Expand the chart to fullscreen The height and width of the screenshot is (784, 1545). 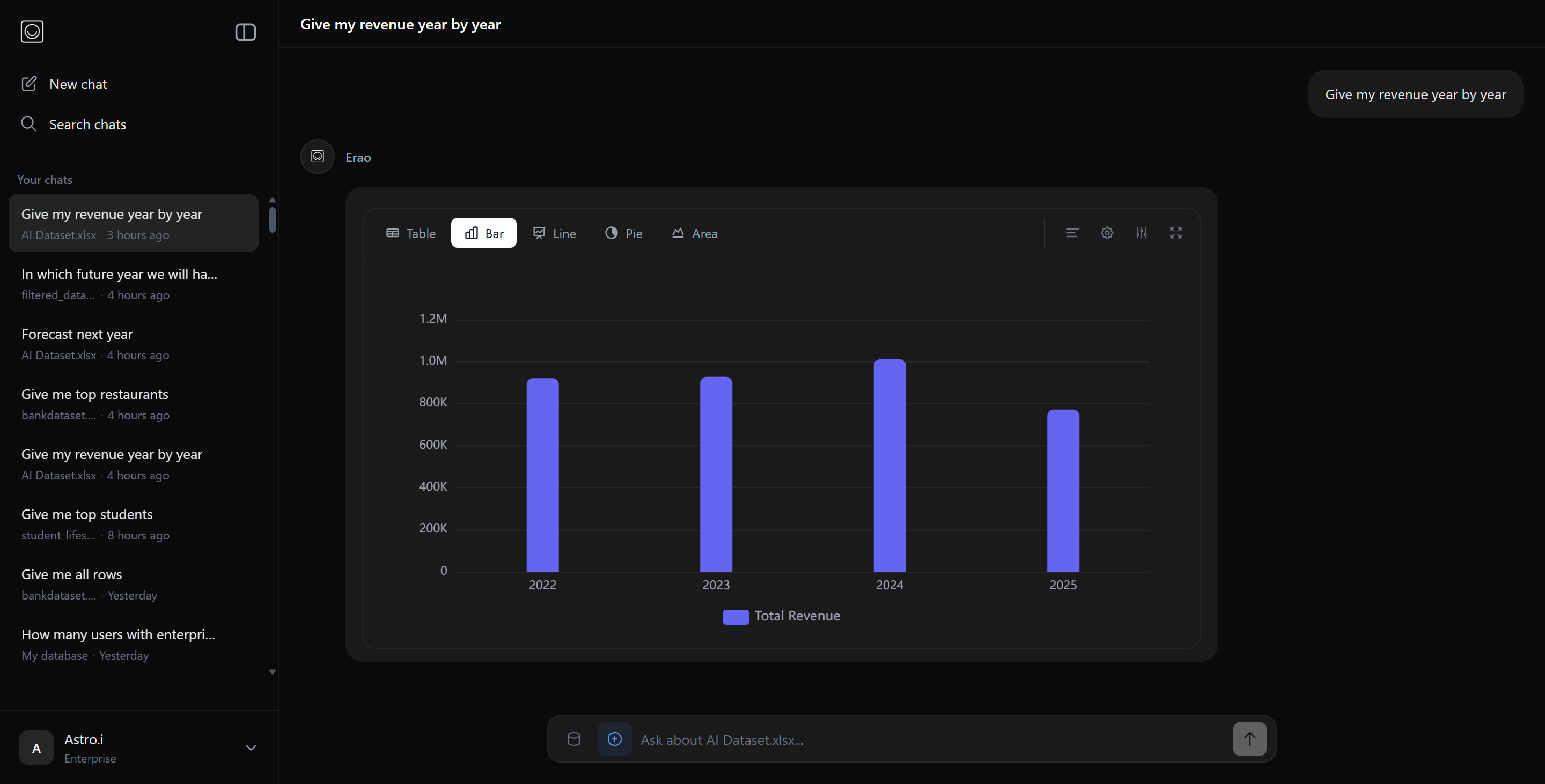click(1175, 233)
